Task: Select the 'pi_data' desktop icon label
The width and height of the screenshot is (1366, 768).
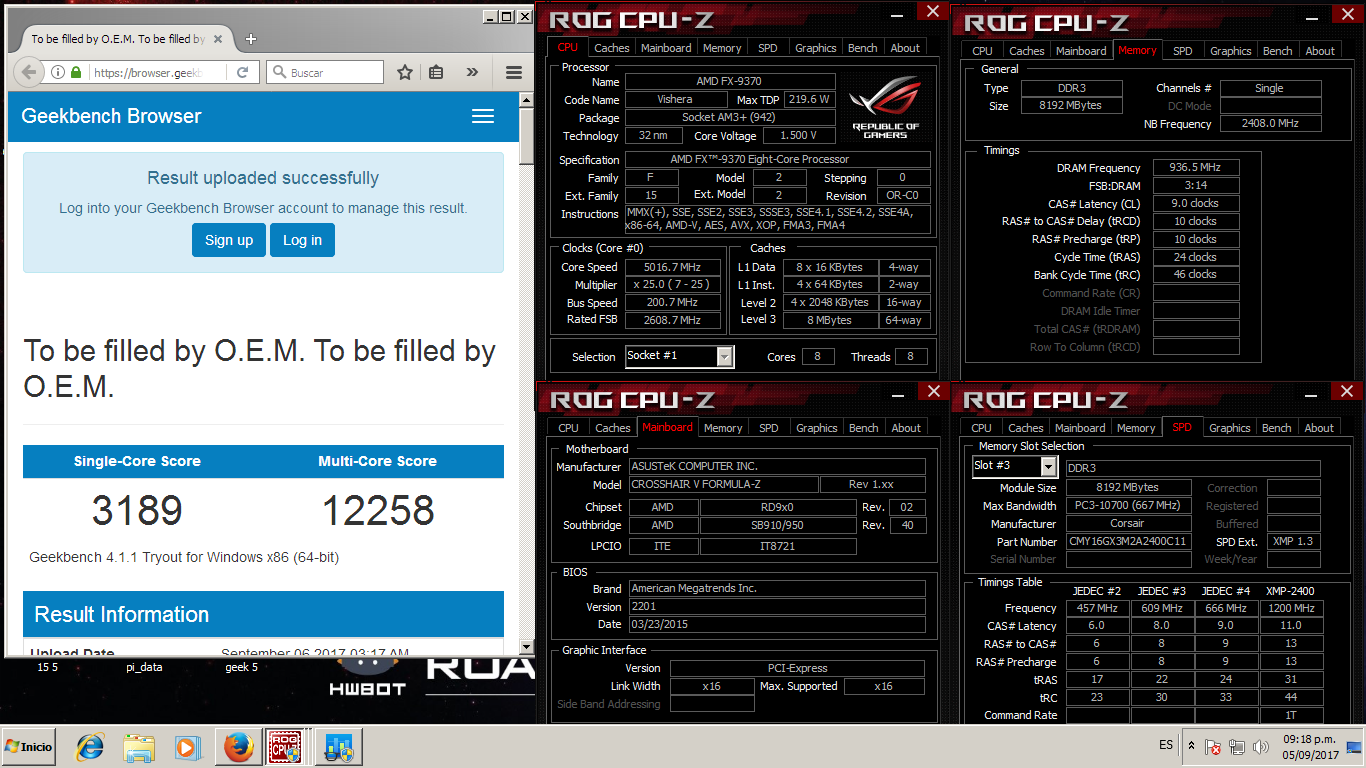Action: (144, 667)
